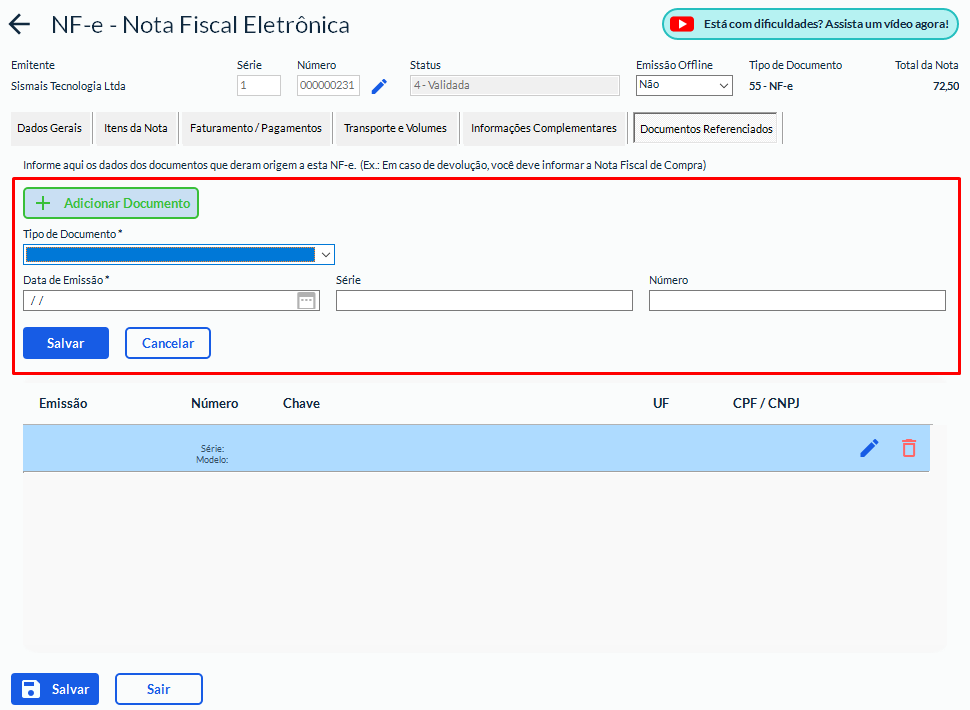970x710 pixels.
Task: Open the calendar picker for Data de Emissão
Action: (307, 301)
